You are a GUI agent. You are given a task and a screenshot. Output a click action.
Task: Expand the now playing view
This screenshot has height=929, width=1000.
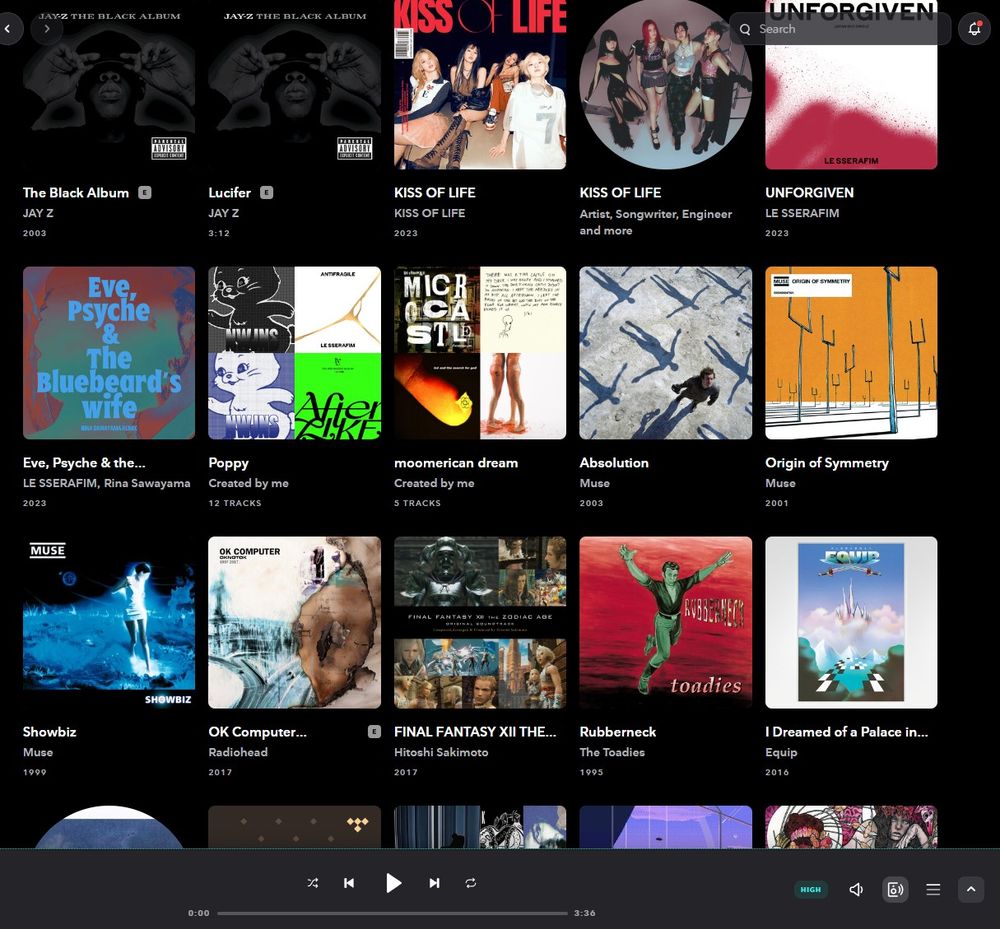pos(970,889)
